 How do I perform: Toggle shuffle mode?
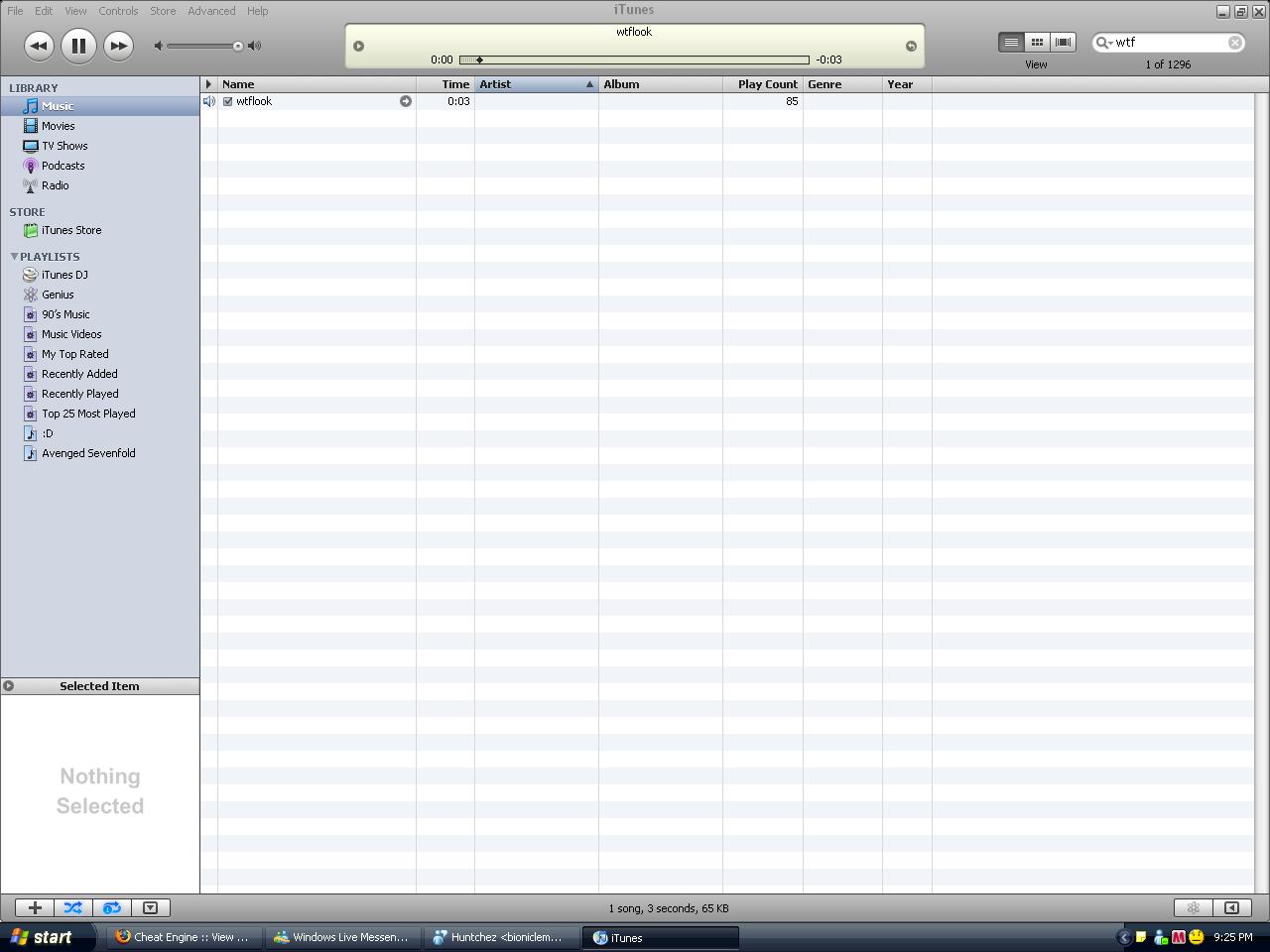73,907
